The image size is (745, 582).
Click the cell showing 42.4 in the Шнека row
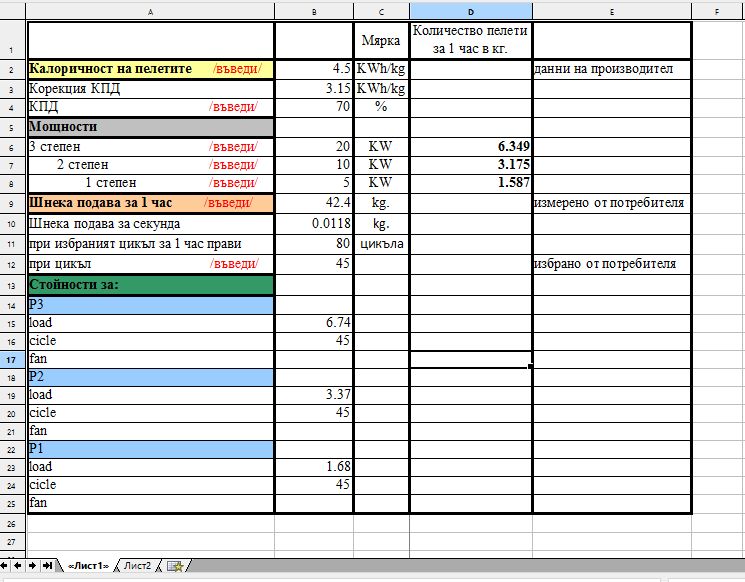tap(314, 203)
